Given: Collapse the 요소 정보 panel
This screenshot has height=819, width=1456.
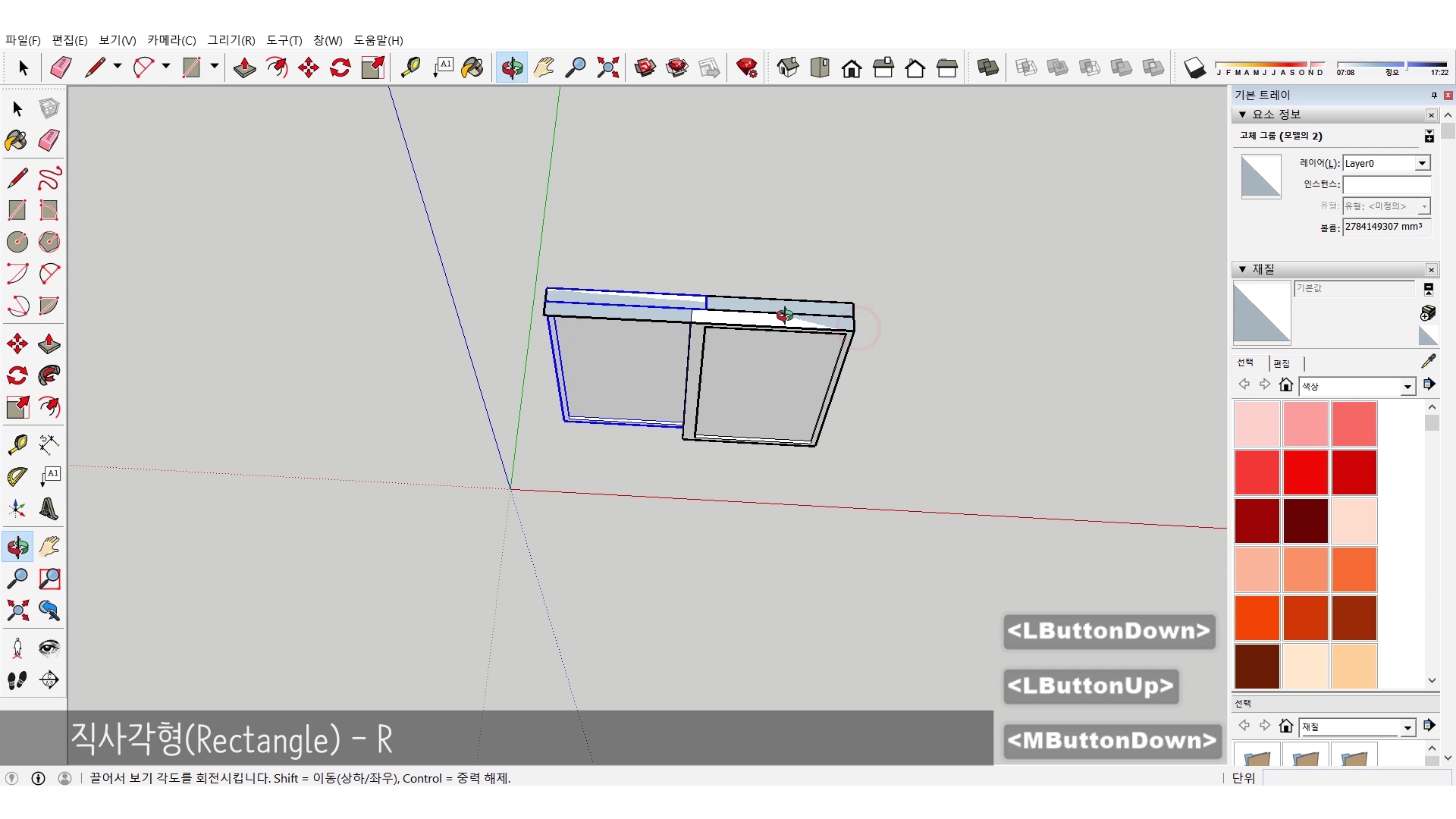Looking at the screenshot, I should click(1243, 115).
